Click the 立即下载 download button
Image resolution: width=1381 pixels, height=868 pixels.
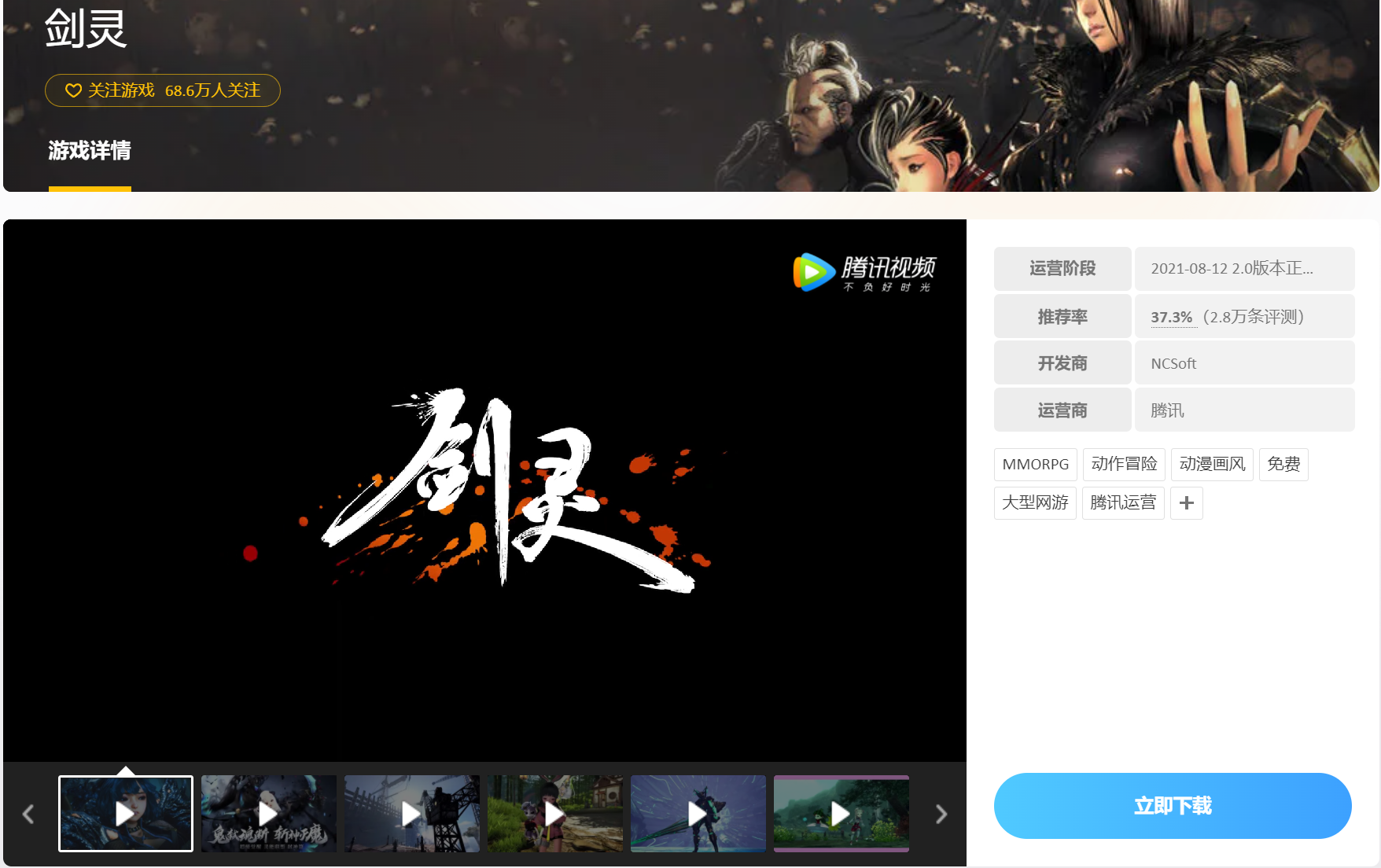[x=1173, y=806]
